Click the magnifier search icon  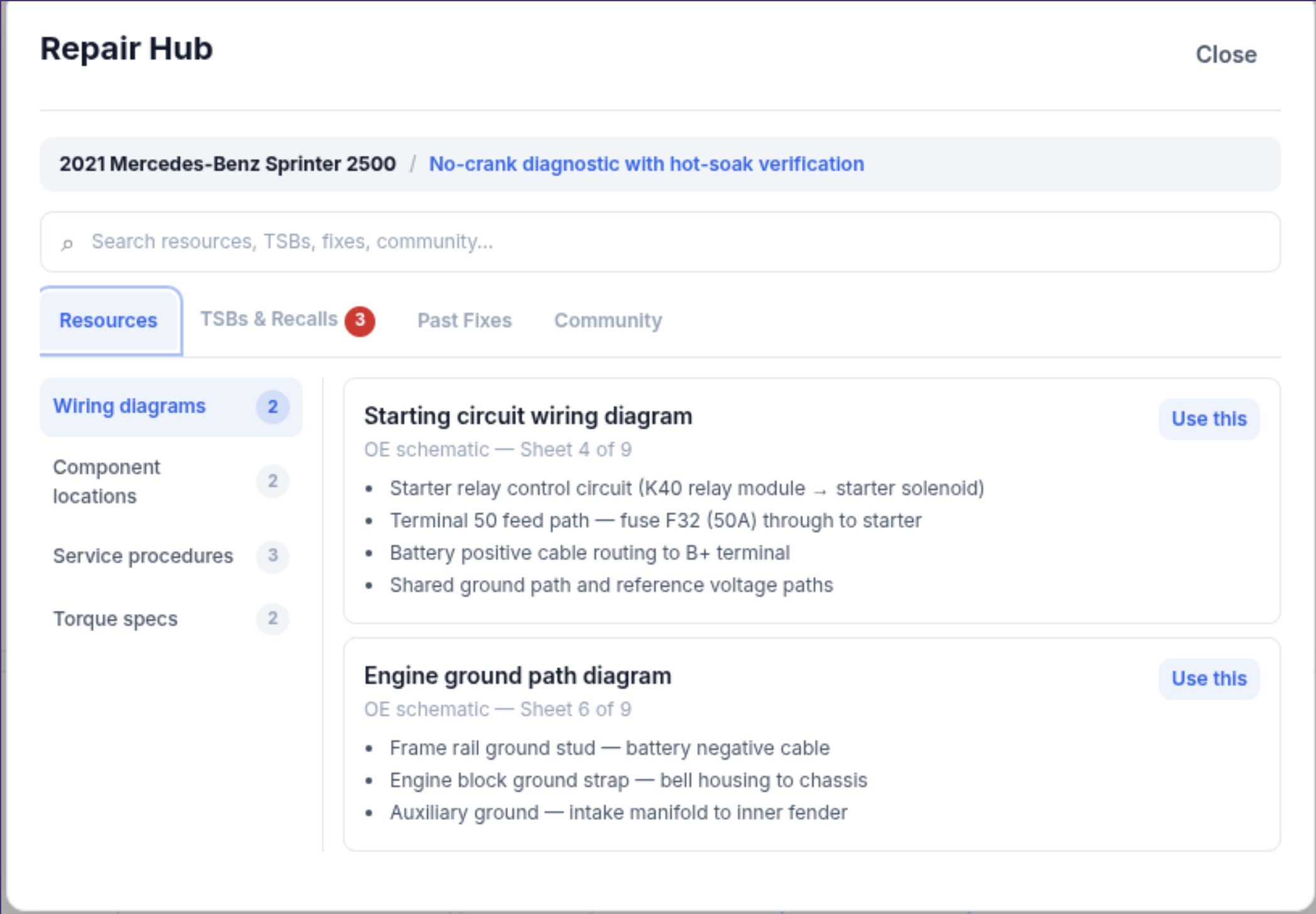67,243
